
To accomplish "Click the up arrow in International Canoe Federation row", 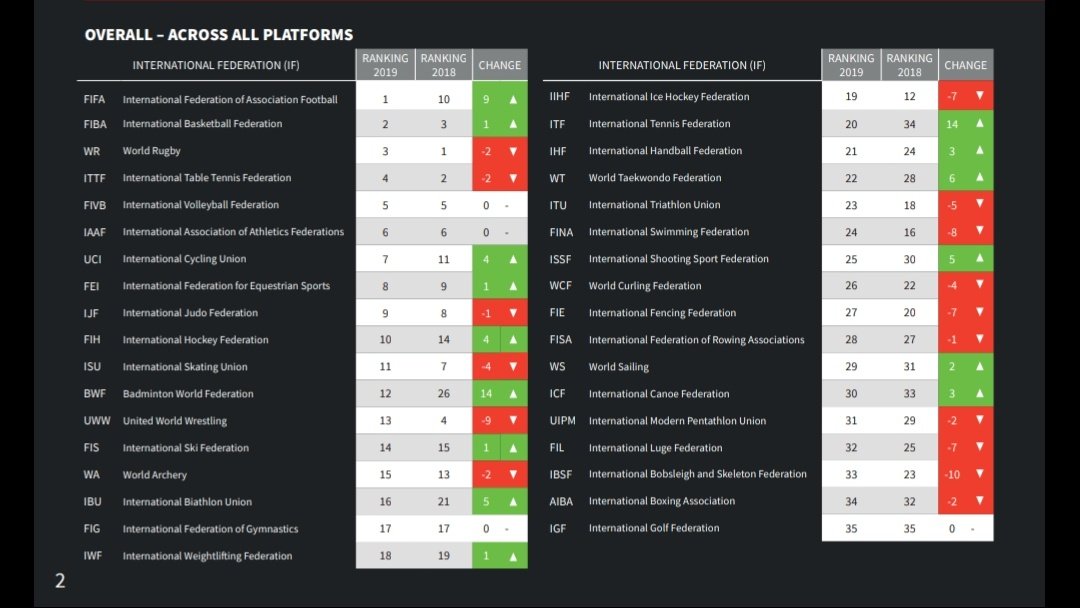I will pos(979,393).
